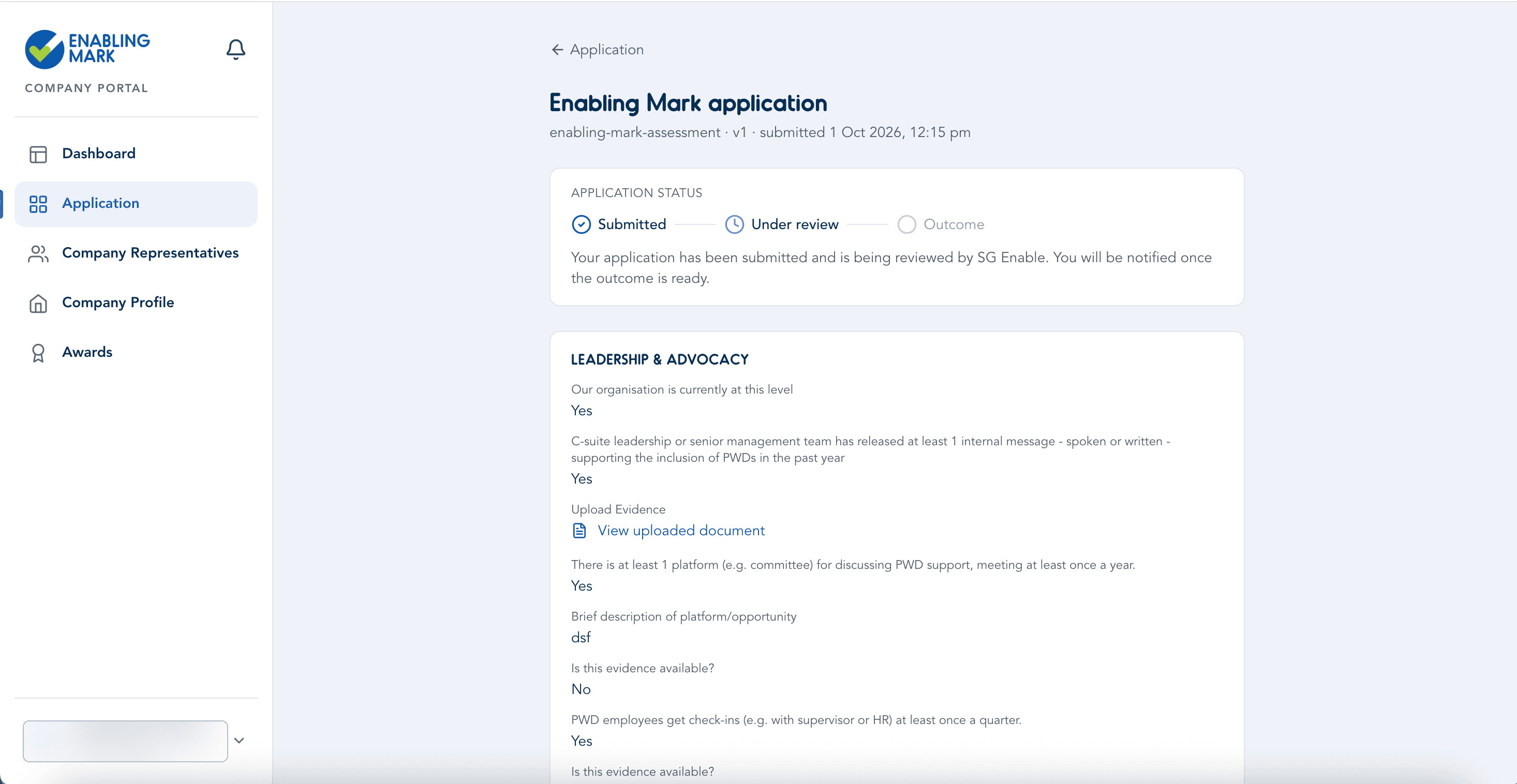Click the COMPANY PORTAL label
1517x784 pixels.
(86, 88)
